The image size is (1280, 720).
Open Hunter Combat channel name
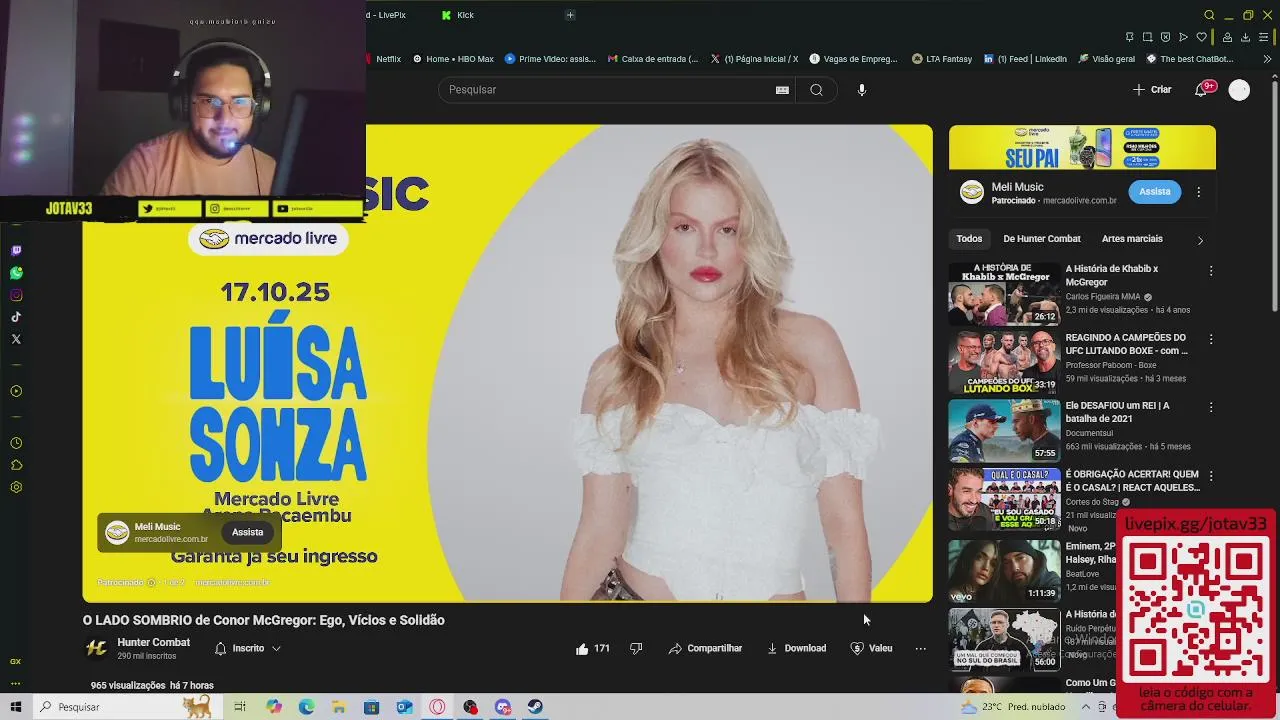click(x=153, y=643)
